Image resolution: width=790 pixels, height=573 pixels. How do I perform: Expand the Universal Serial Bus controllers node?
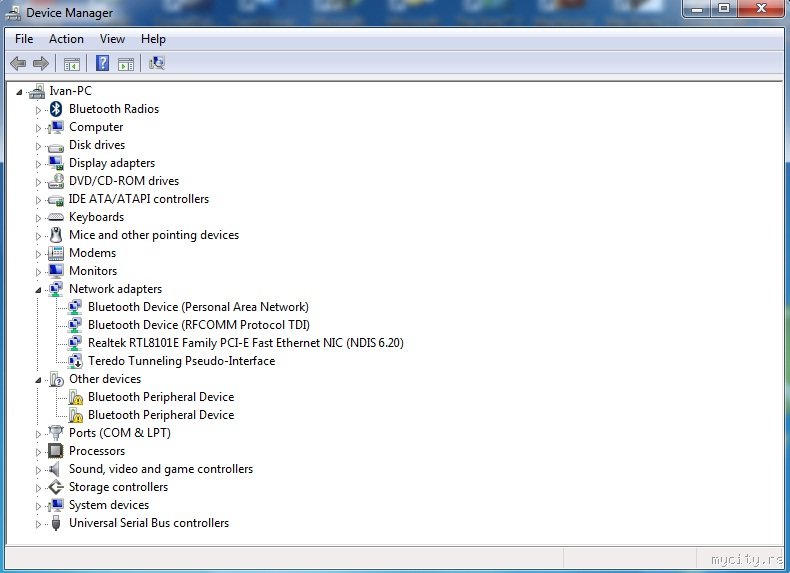(x=38, y=524)
